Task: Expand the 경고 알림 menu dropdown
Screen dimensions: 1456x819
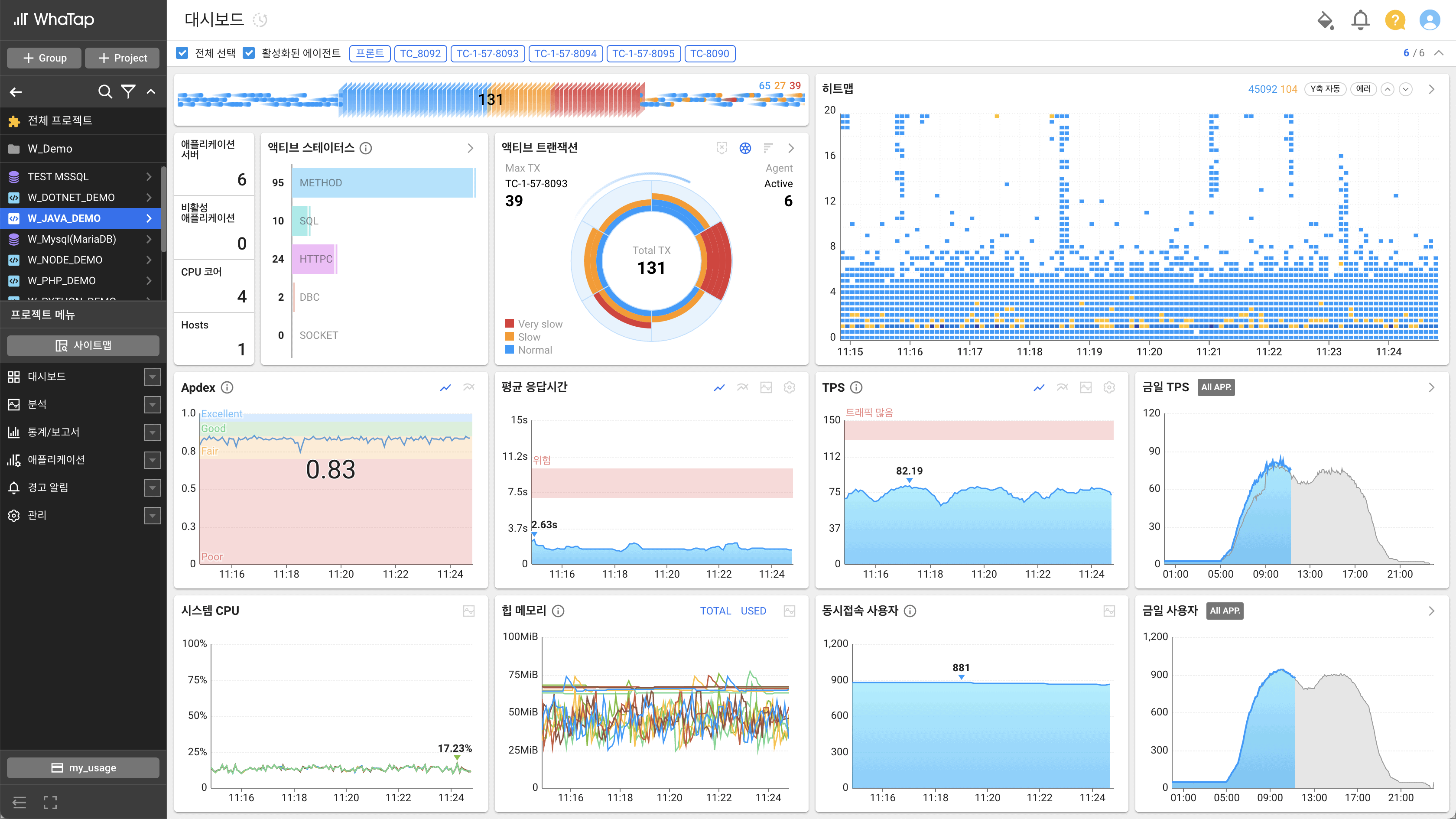Action: (x=152, y=488)
